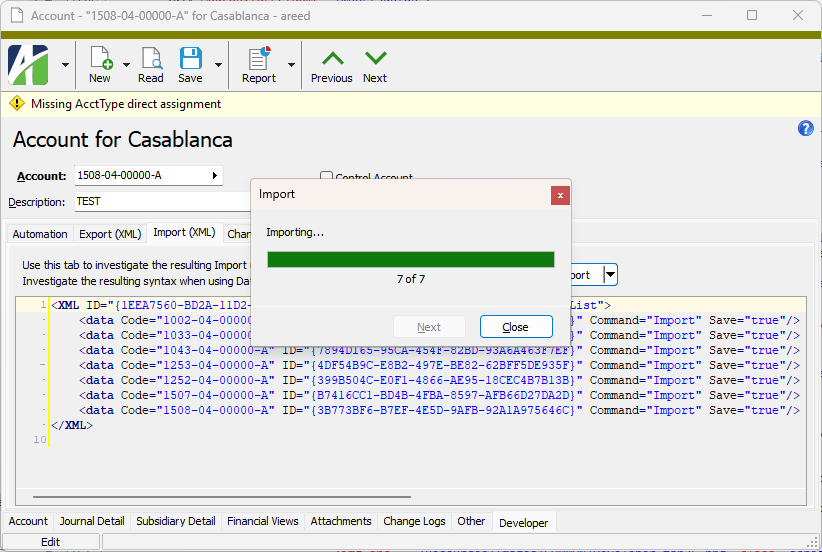Go to Next record in toolbar
822x552 pixels.
pos(375,65)
